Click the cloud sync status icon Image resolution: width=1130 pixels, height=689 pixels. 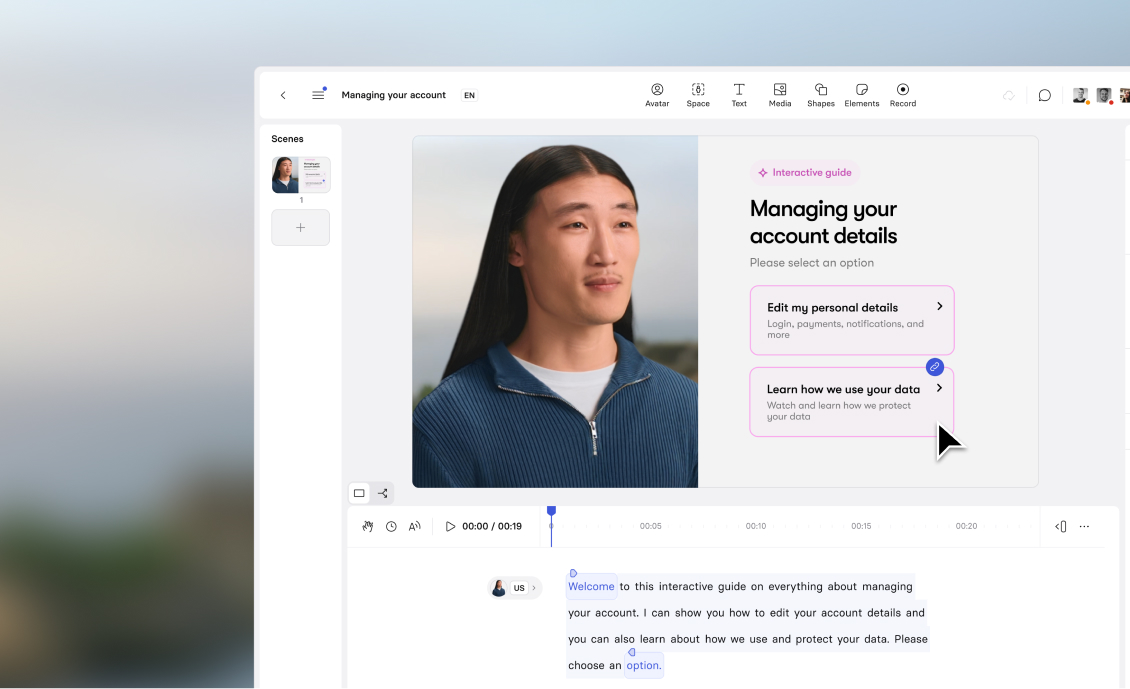coord(1009,95)
